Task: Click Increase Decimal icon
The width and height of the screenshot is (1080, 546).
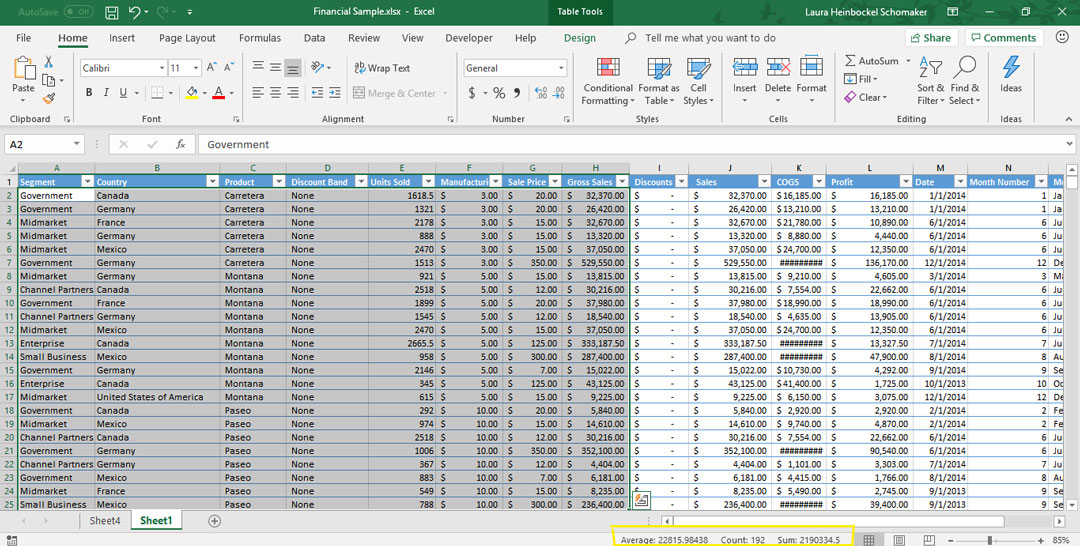Action: click(x=541, y=93)
